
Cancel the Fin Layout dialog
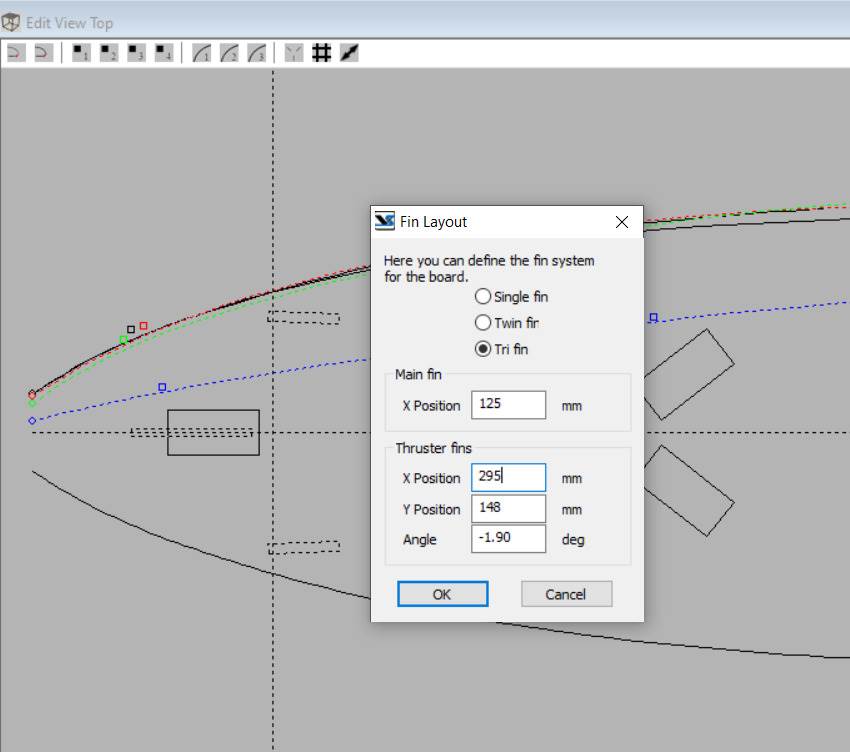tap(565, 594)
